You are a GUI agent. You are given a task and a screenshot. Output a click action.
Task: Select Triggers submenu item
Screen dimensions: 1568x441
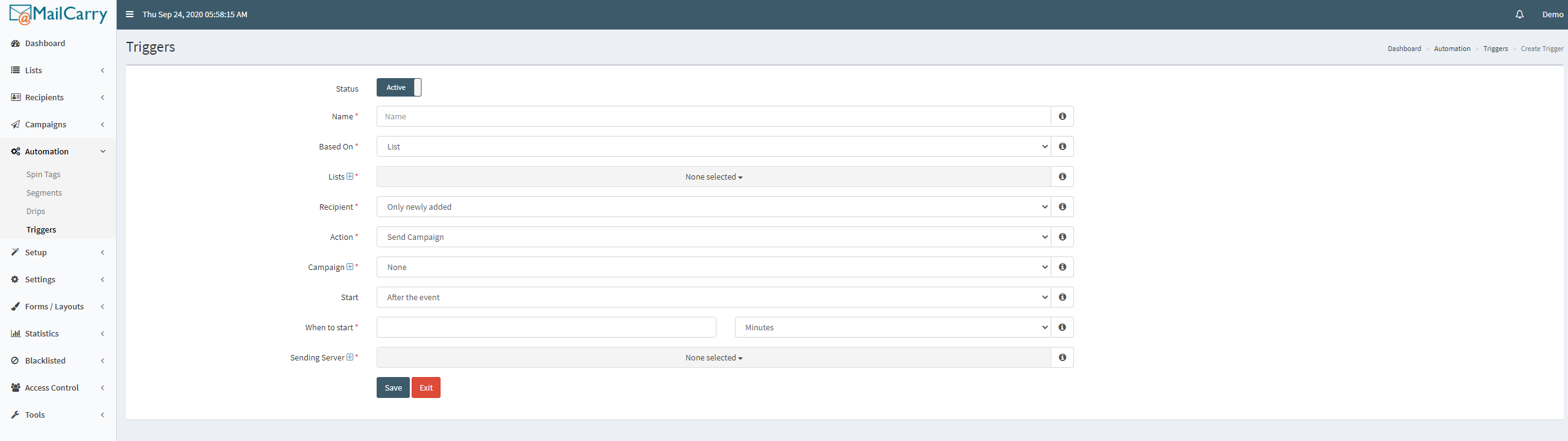(x=41, y=229)
